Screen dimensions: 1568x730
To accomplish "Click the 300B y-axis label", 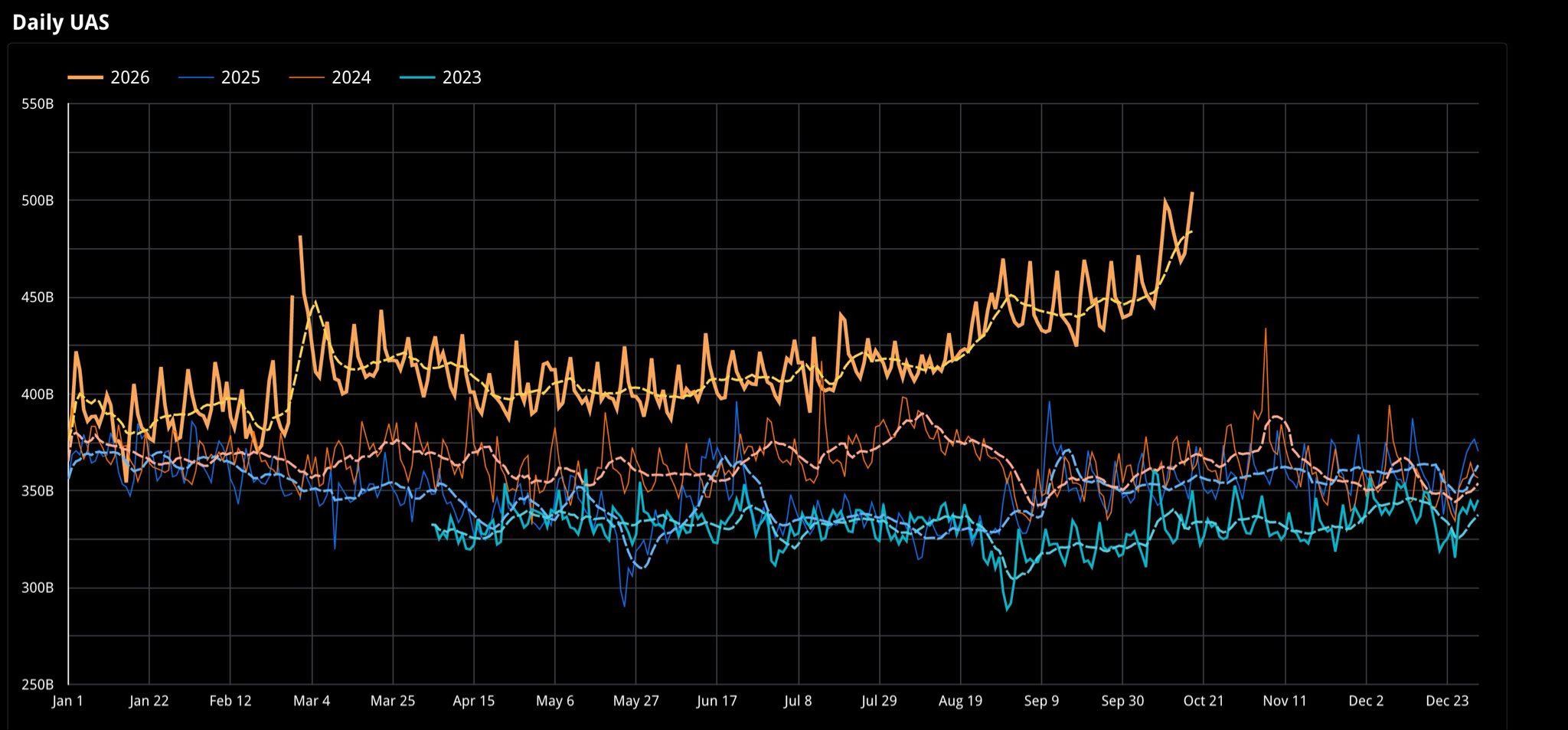I will pos(38,588).
